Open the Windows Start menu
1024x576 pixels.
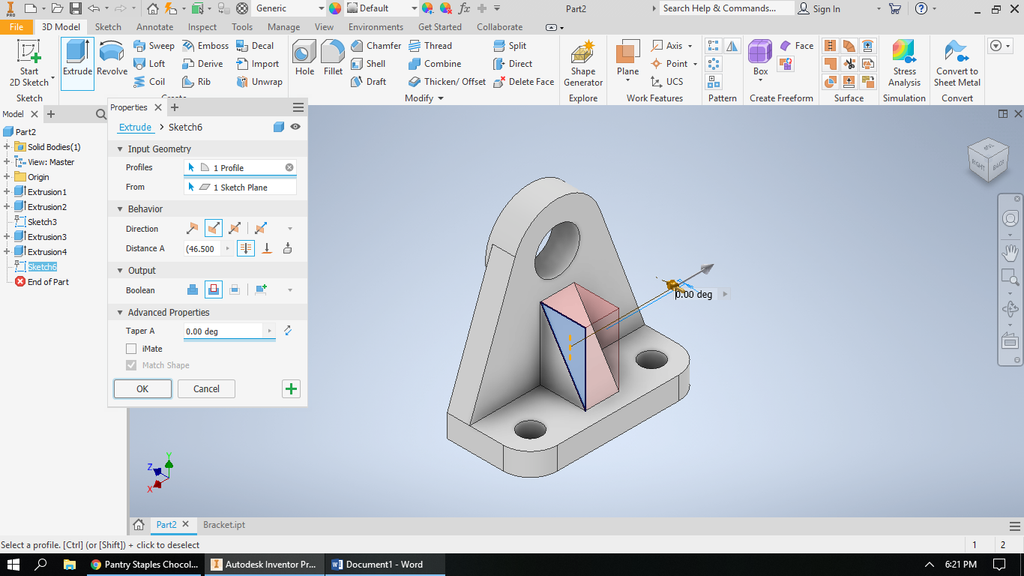point(12,564)
